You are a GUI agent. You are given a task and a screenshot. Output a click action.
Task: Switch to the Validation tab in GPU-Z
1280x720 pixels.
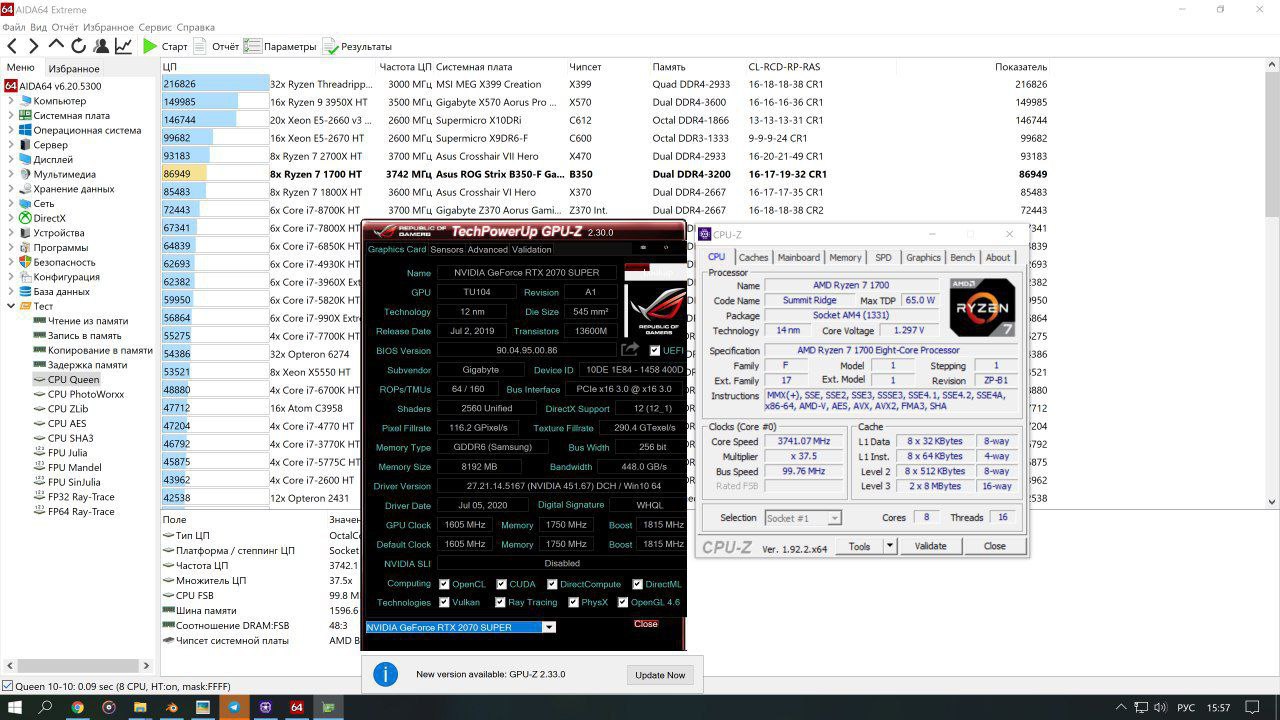531,250
